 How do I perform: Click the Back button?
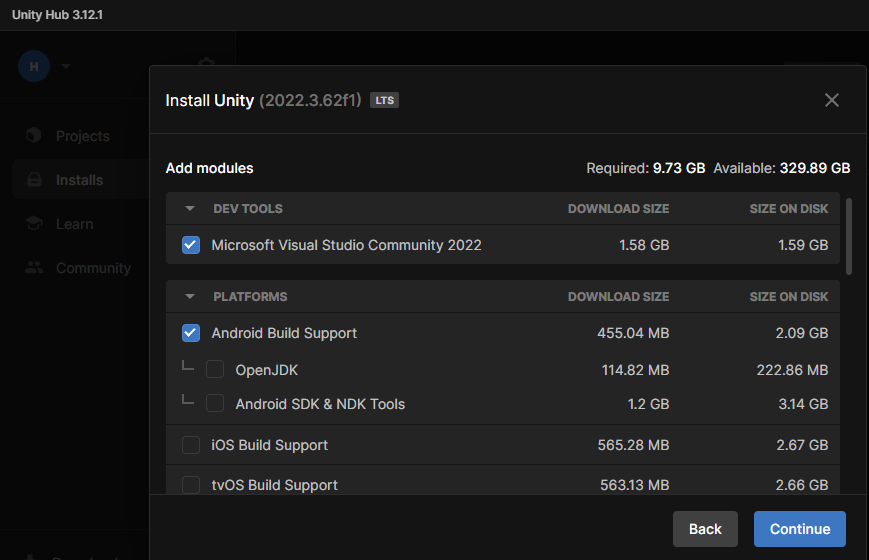click(705, 529)
